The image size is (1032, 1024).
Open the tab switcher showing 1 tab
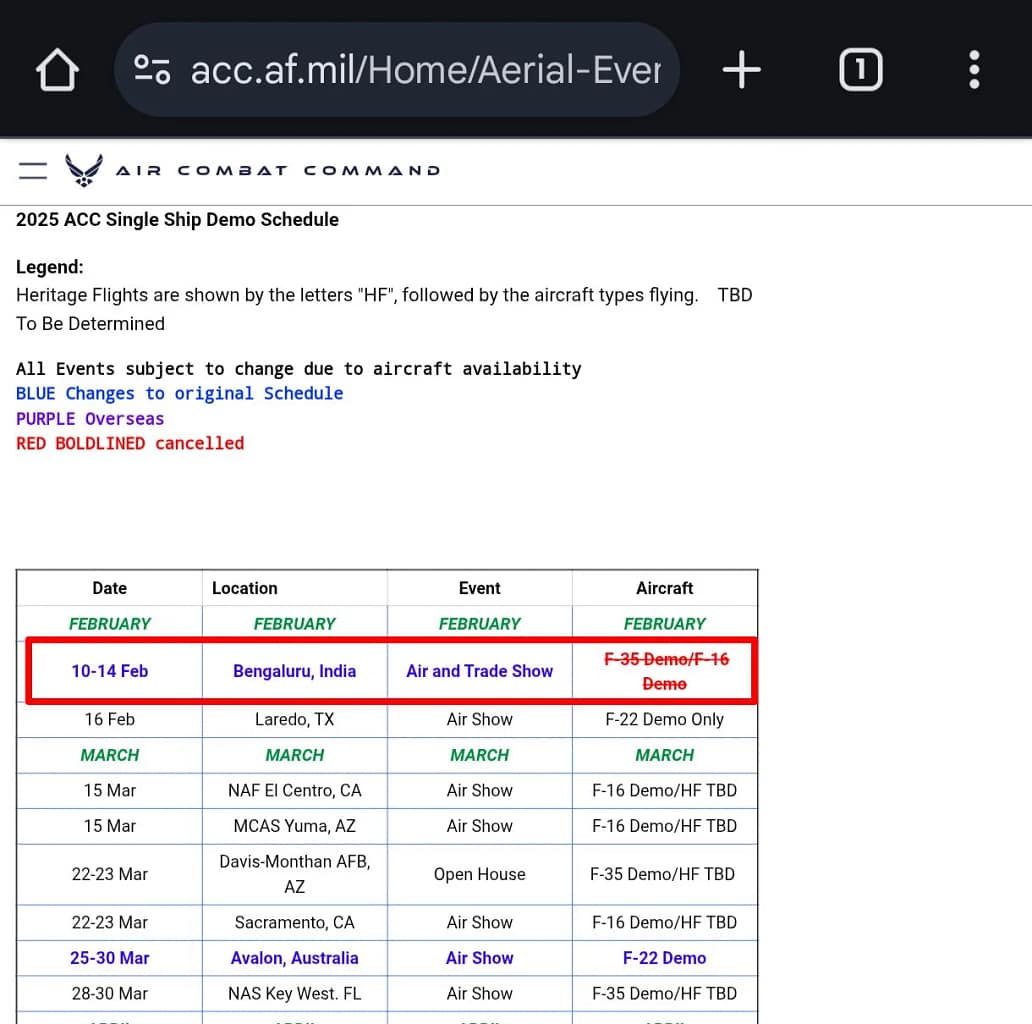tap(860, 70)
